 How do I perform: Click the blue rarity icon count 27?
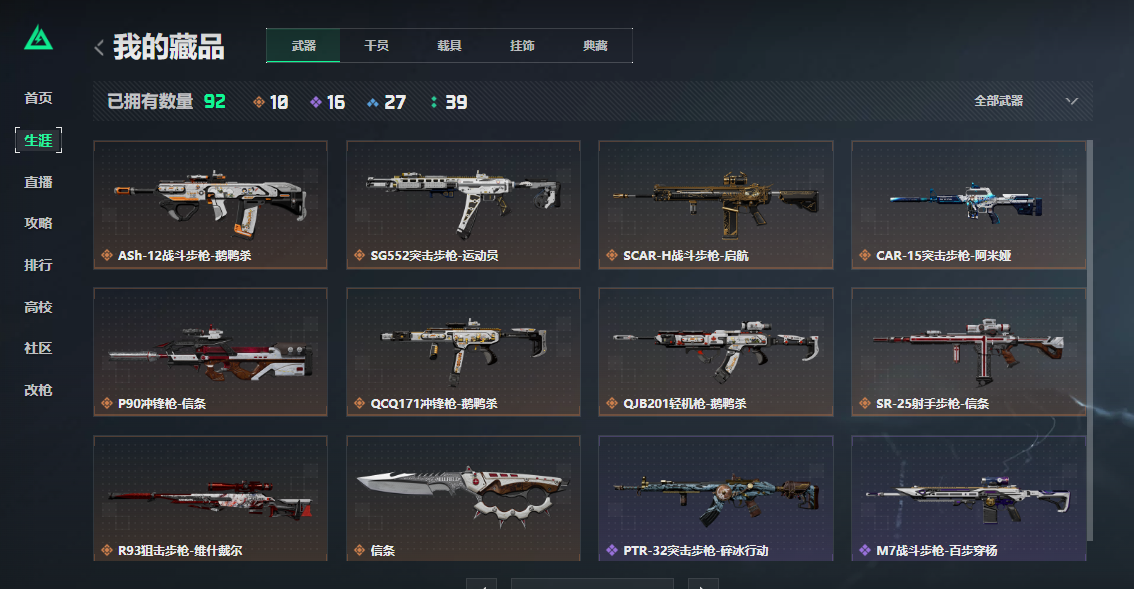click(x=386, y=102)
